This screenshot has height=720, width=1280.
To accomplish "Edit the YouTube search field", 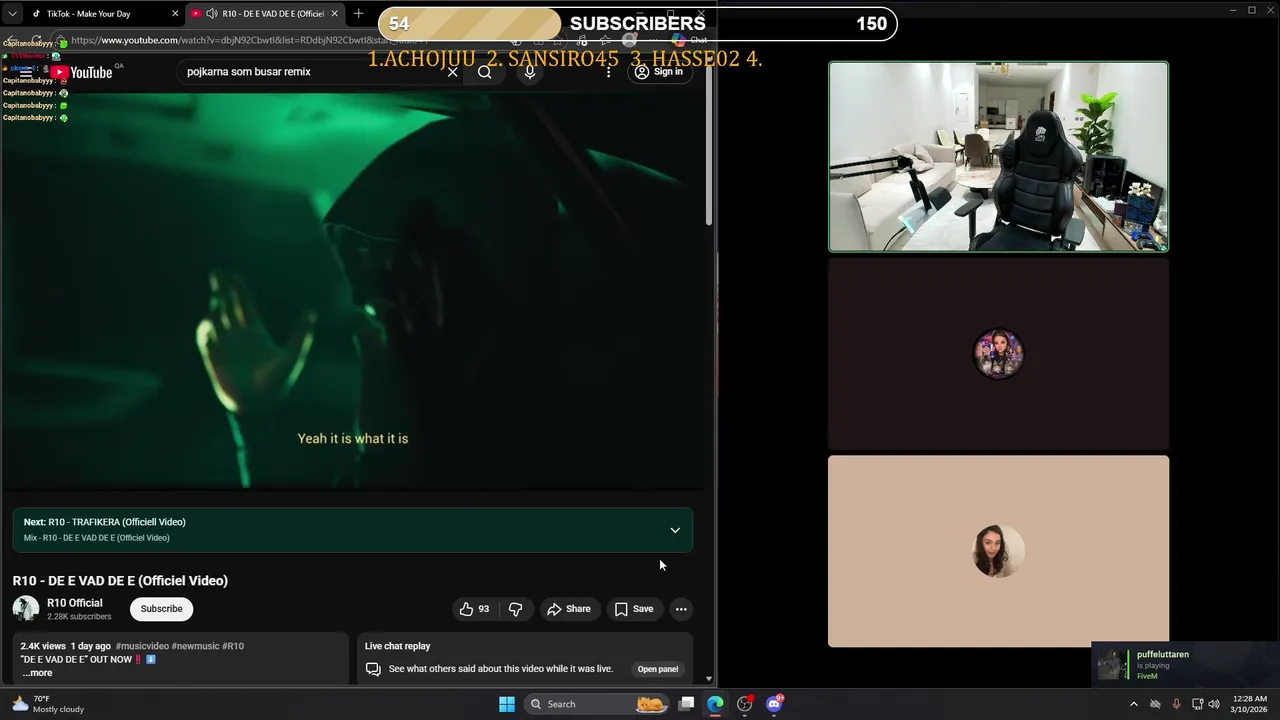I will [310, 72].
